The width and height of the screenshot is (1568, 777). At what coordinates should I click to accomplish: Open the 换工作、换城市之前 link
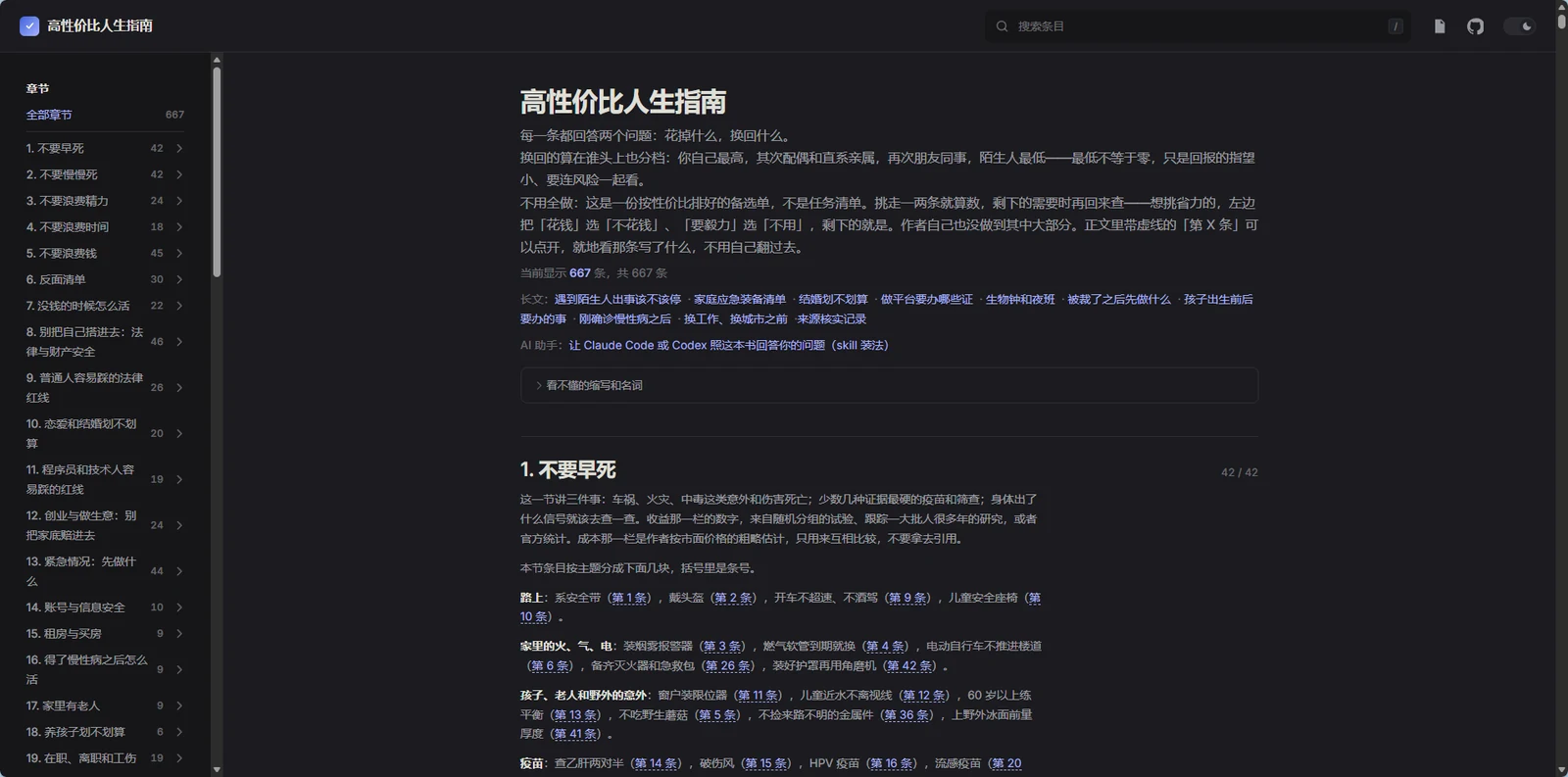point(736,319)
